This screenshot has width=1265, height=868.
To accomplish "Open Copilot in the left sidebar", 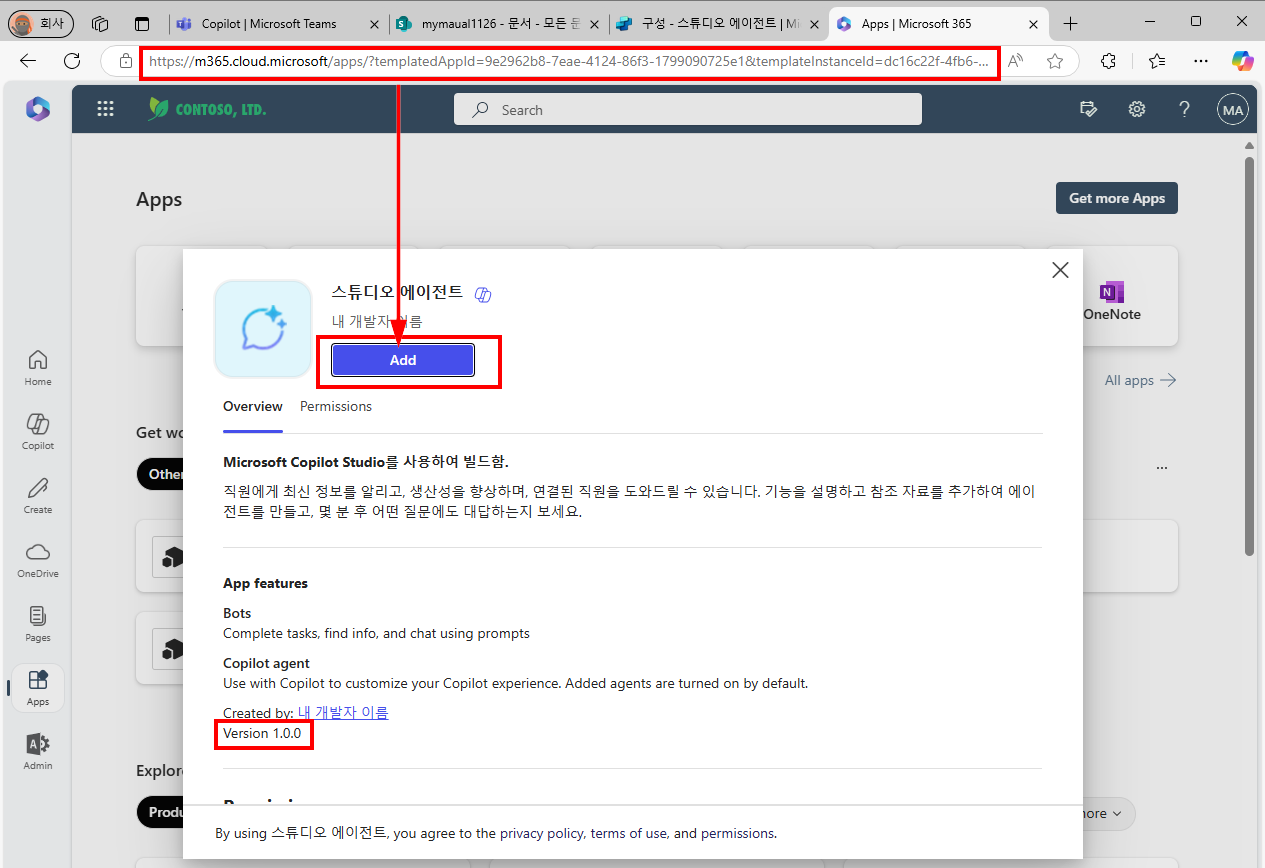I will (38, 431).
